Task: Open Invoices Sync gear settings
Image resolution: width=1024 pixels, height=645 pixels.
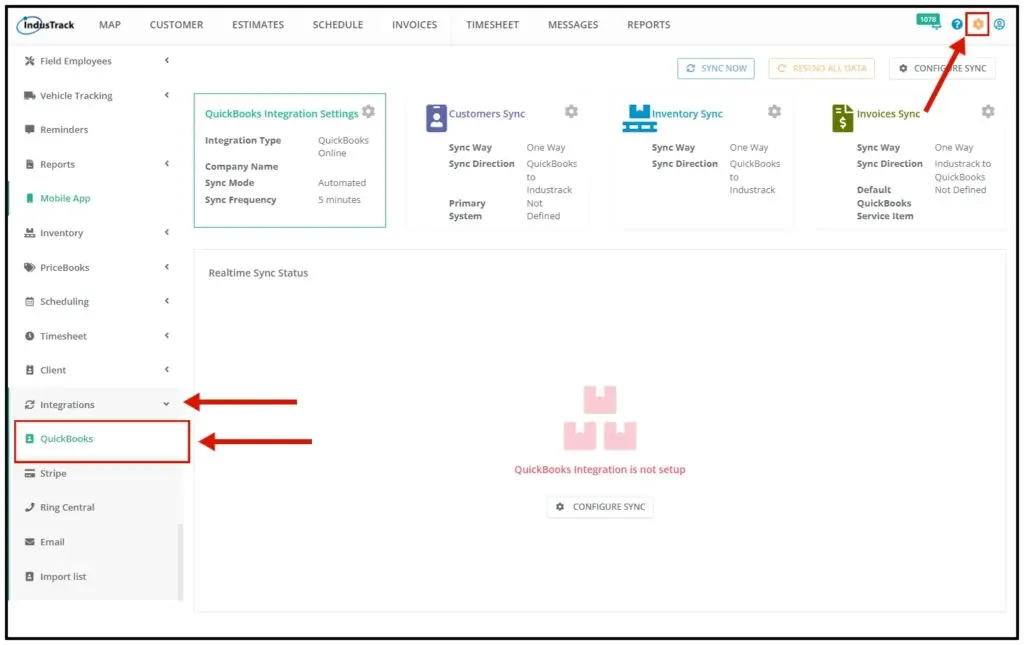Action: coord(988,112)
